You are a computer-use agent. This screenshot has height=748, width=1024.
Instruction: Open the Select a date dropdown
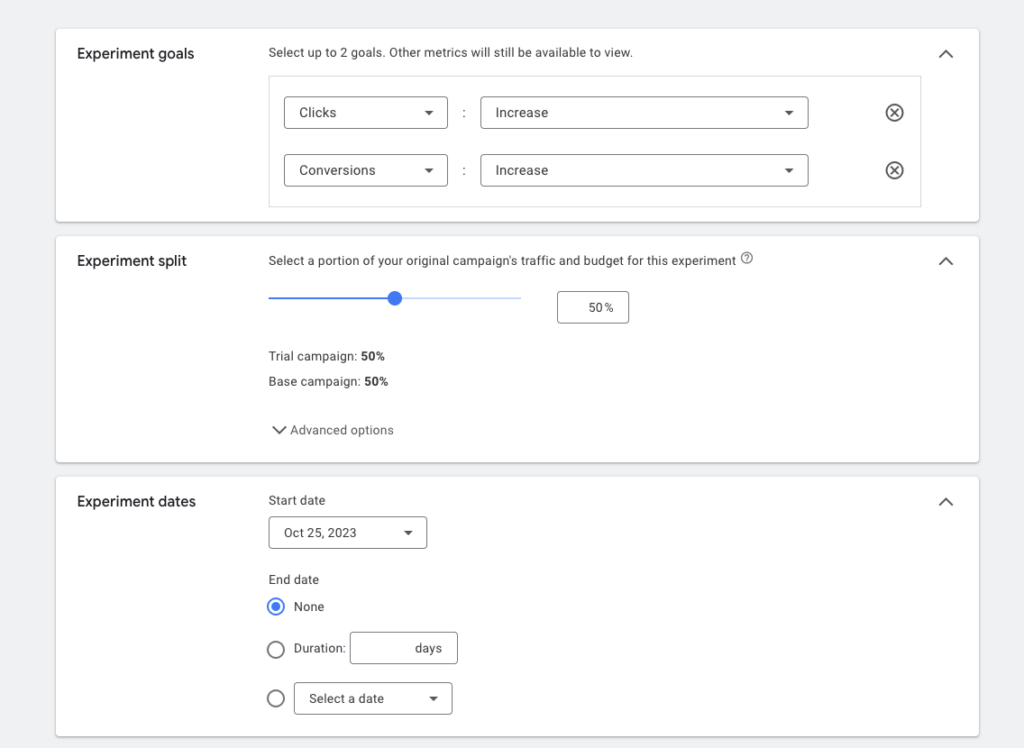click(372, 698)
